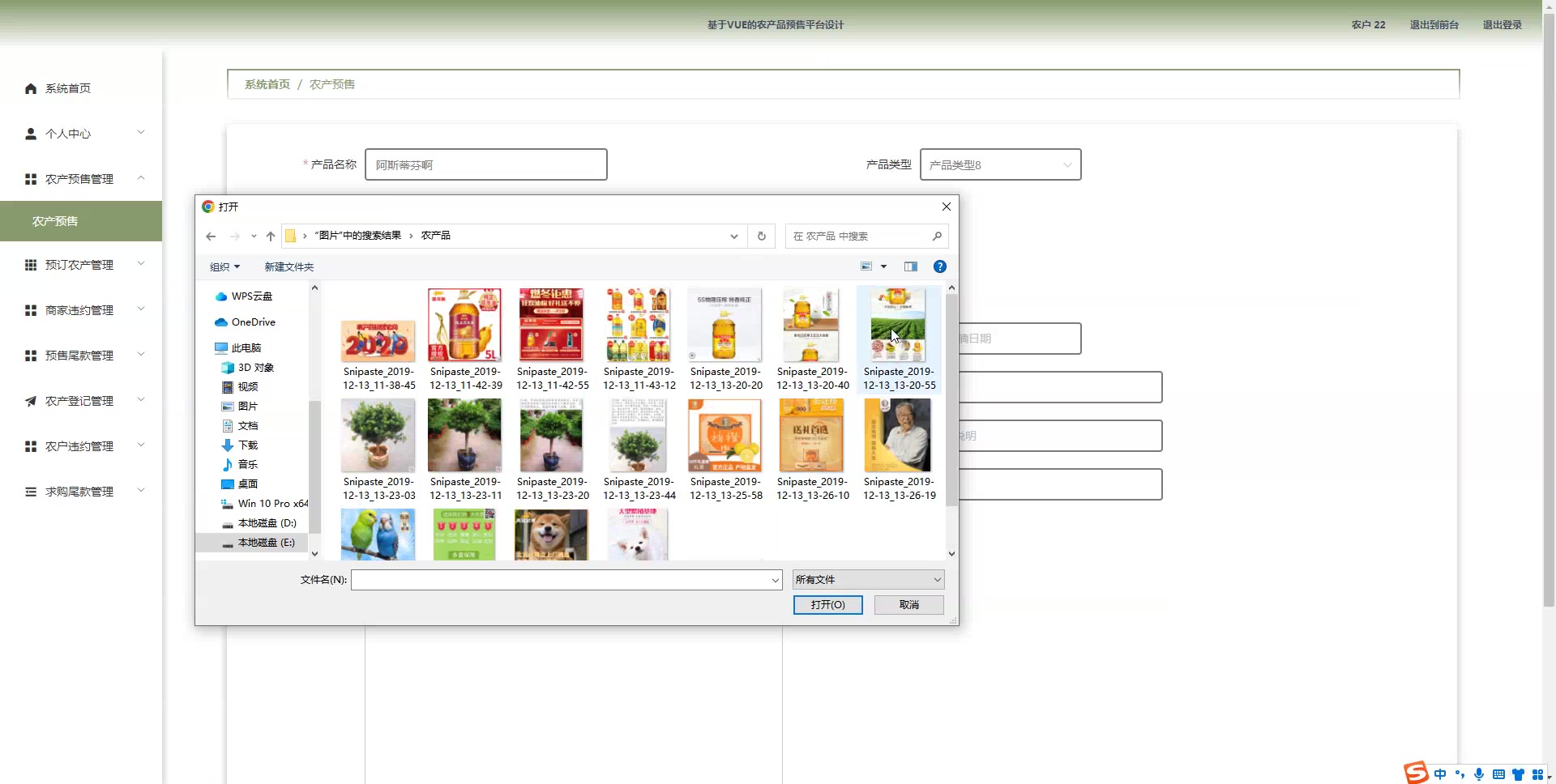Click the search magnifier in file dialog

coord(937,236)
